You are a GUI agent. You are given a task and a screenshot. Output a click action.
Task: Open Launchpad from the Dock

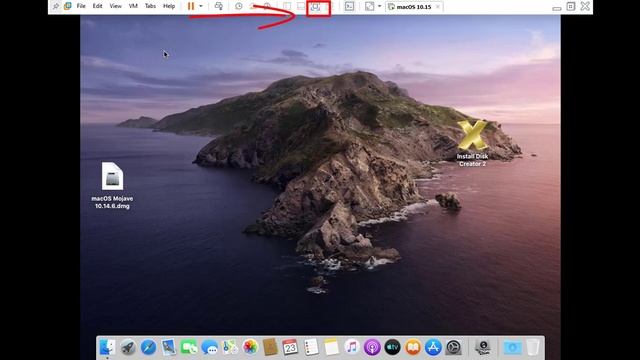click(128, 347)
